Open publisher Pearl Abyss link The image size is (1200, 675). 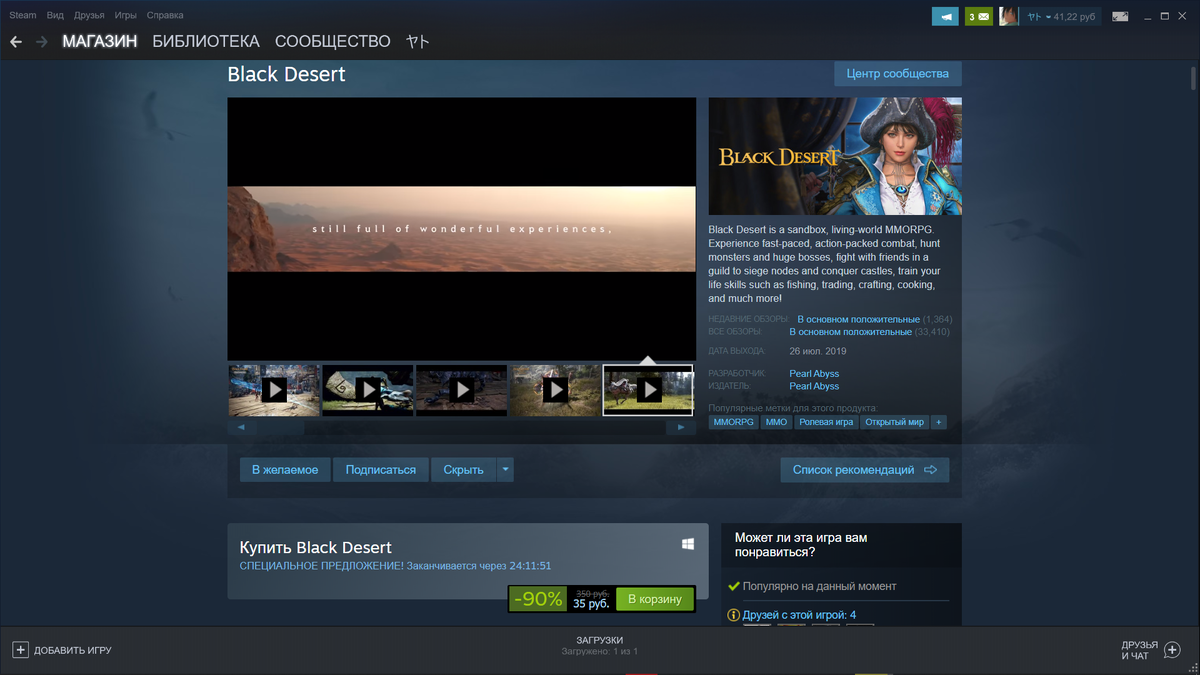(x=814, y=386)
